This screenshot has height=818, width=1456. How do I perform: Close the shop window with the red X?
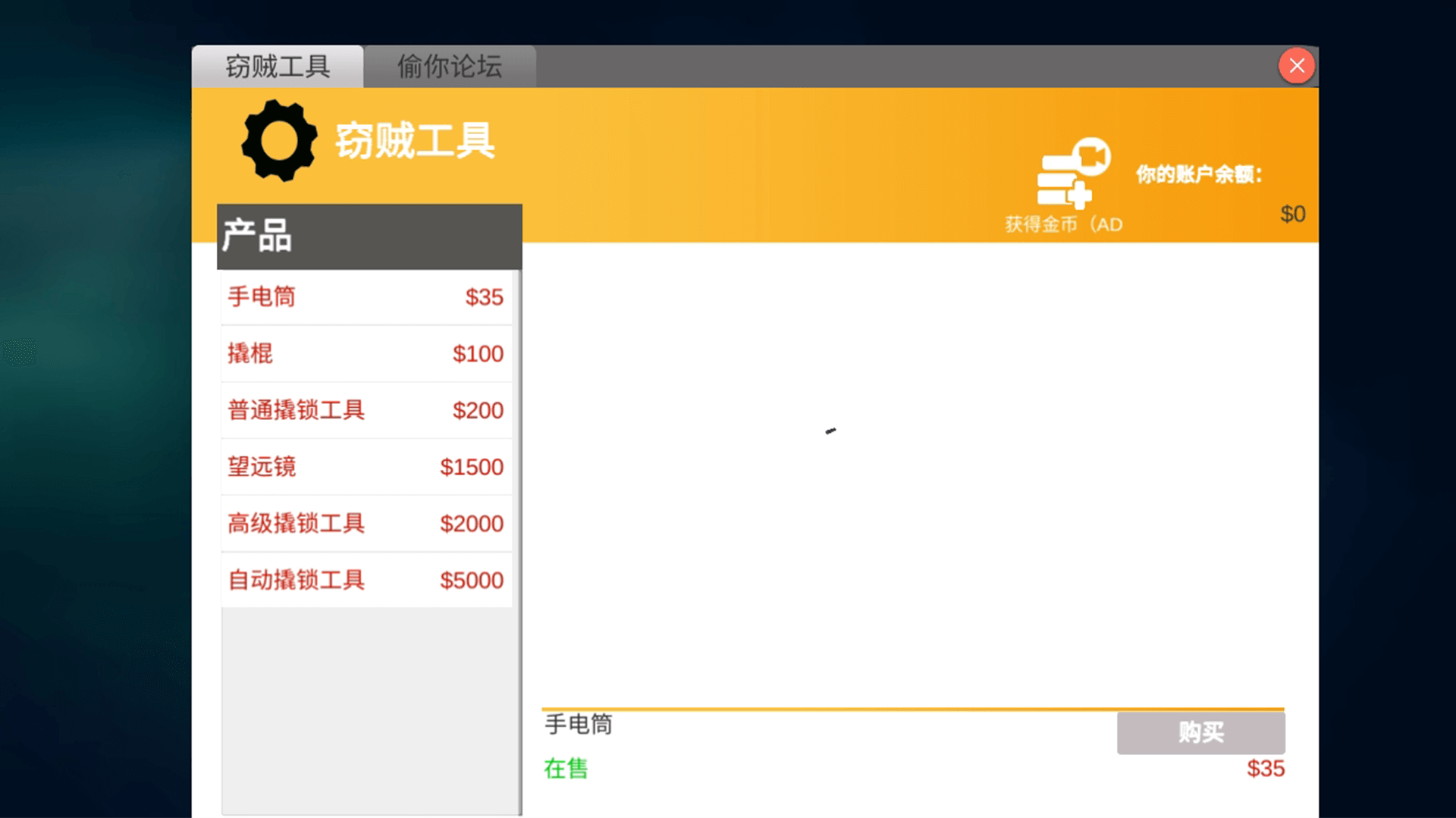tap(1296, 65)
